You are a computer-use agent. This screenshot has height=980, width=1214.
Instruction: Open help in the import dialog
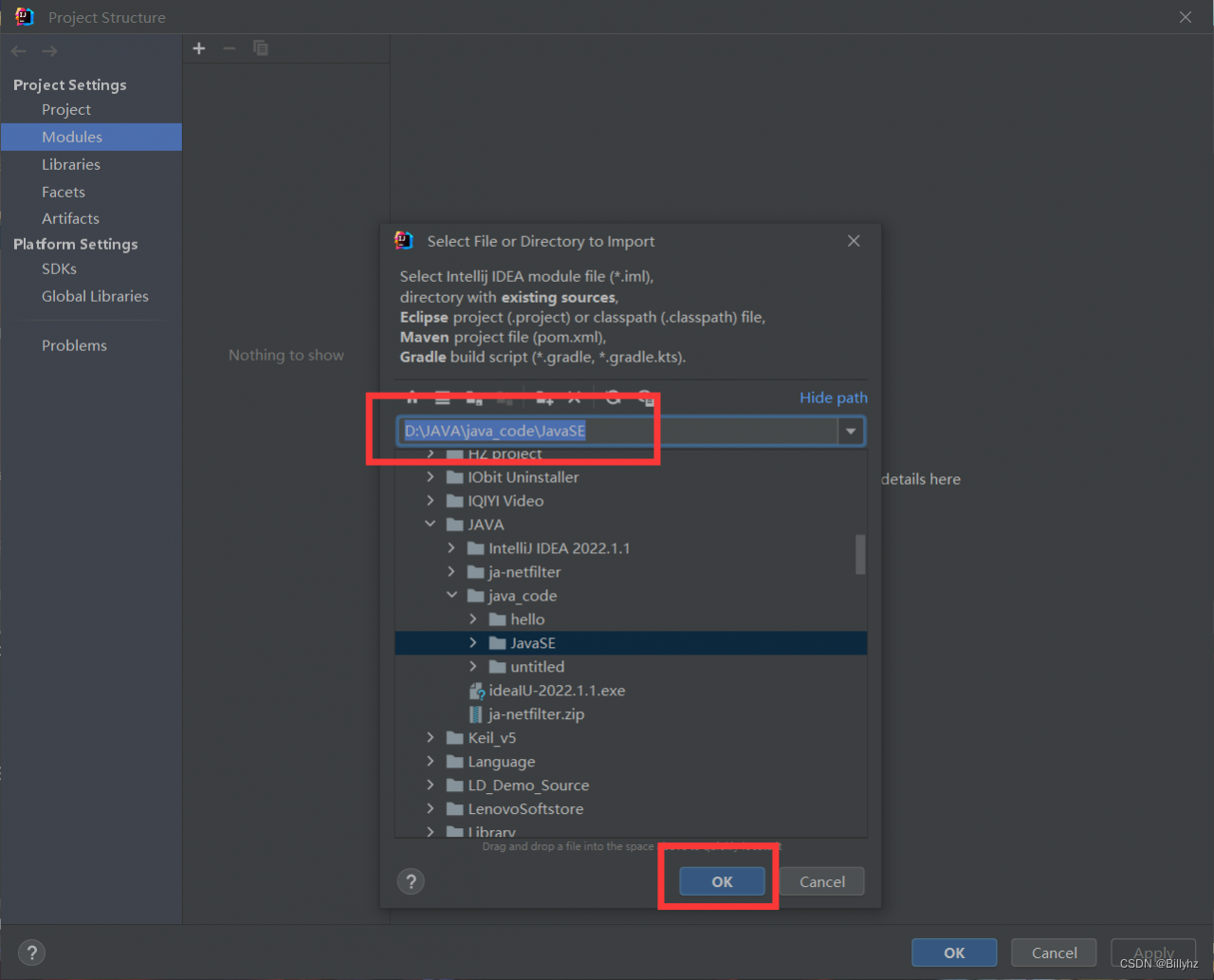(411, 882)
